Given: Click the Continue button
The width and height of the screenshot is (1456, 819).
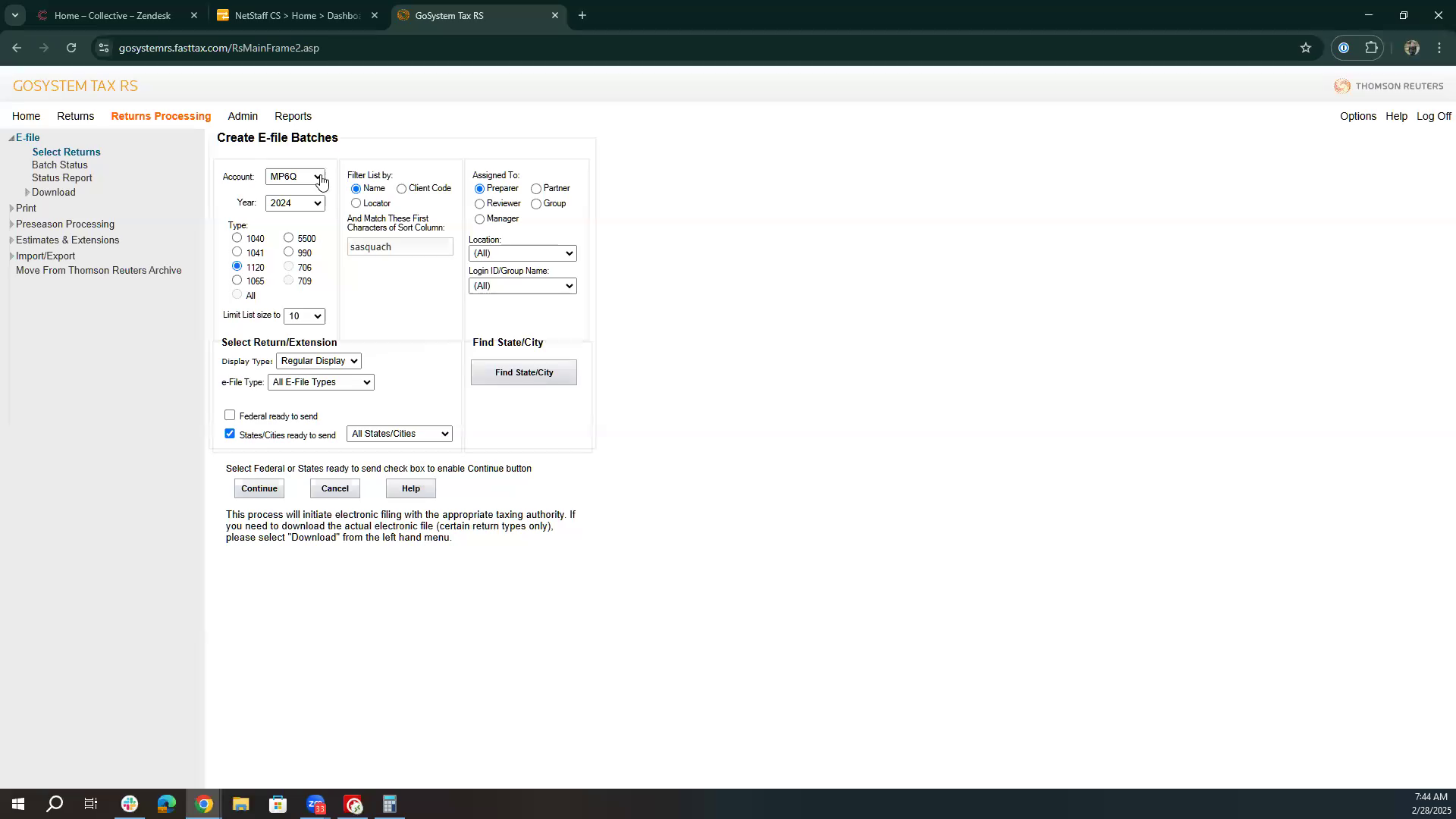Looking at the screenshot, I should click(x=259, y=488).
